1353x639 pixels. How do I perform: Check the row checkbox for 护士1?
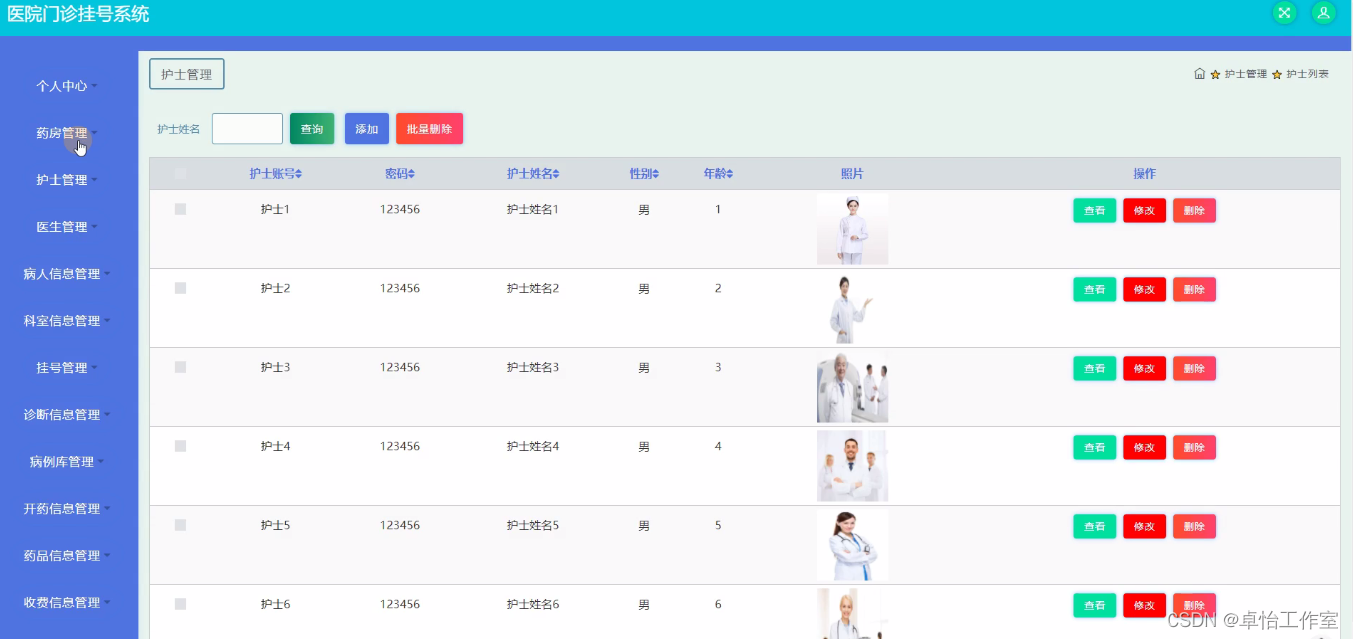point(180,209)
